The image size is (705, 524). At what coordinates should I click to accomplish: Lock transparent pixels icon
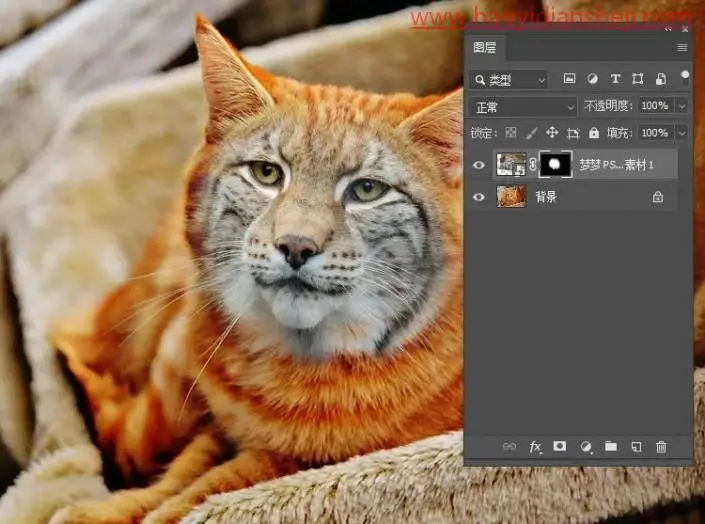point(510,133)
